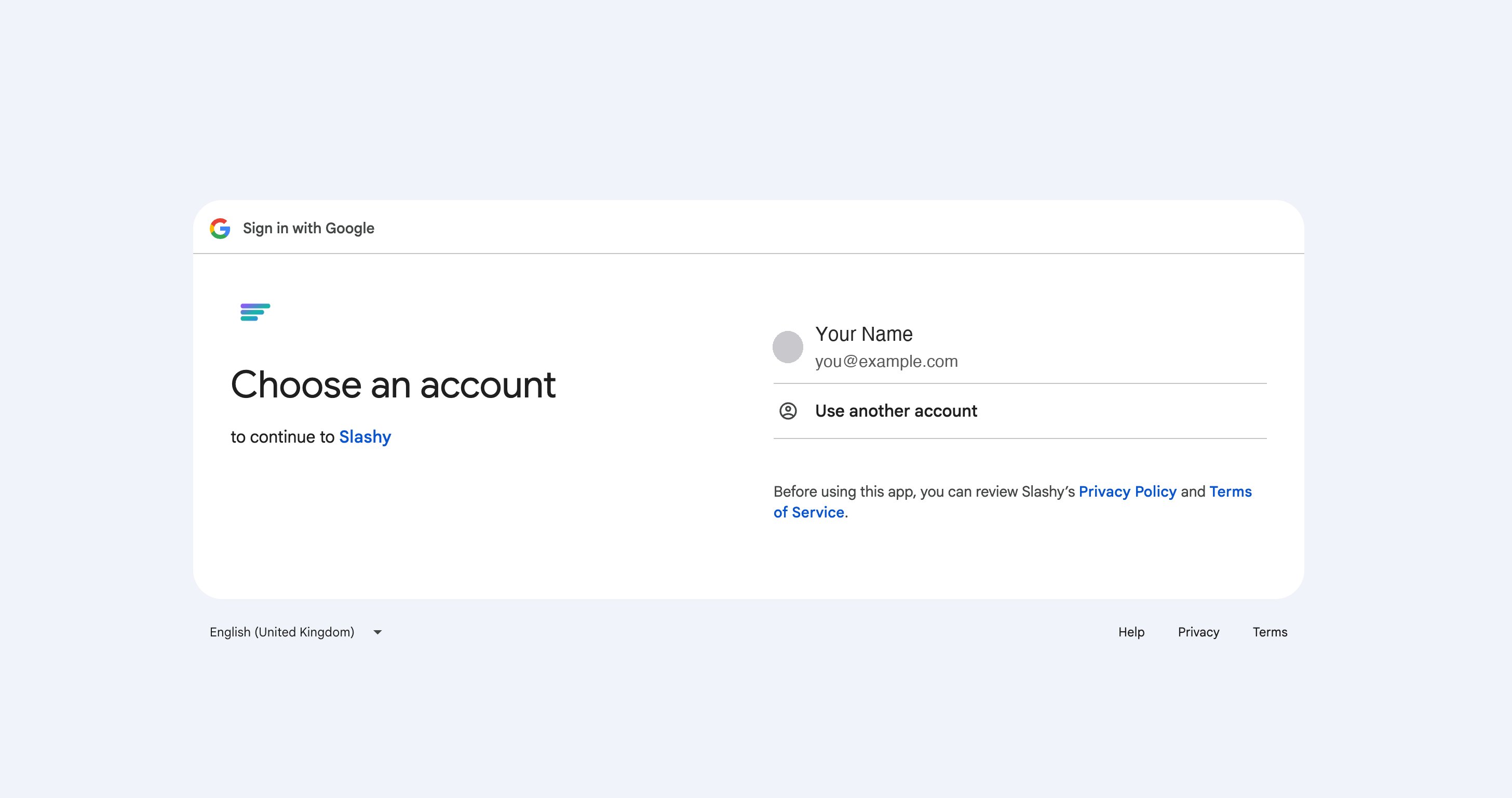Select English (United Kingdom) language option
This screenshot has height=798, width=1512.
[x=282, y=632]
